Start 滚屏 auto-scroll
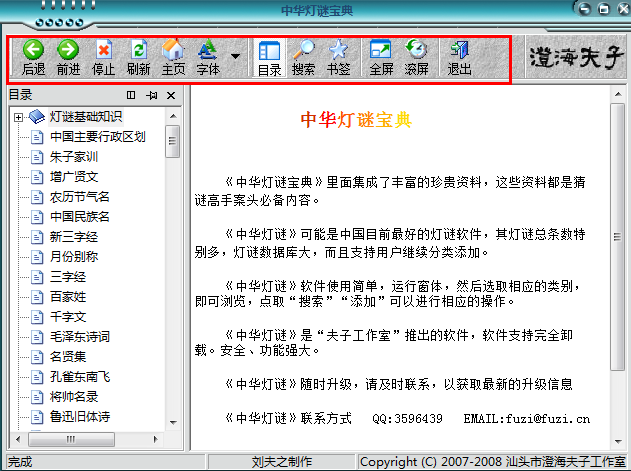 click(x=416, y=58)
